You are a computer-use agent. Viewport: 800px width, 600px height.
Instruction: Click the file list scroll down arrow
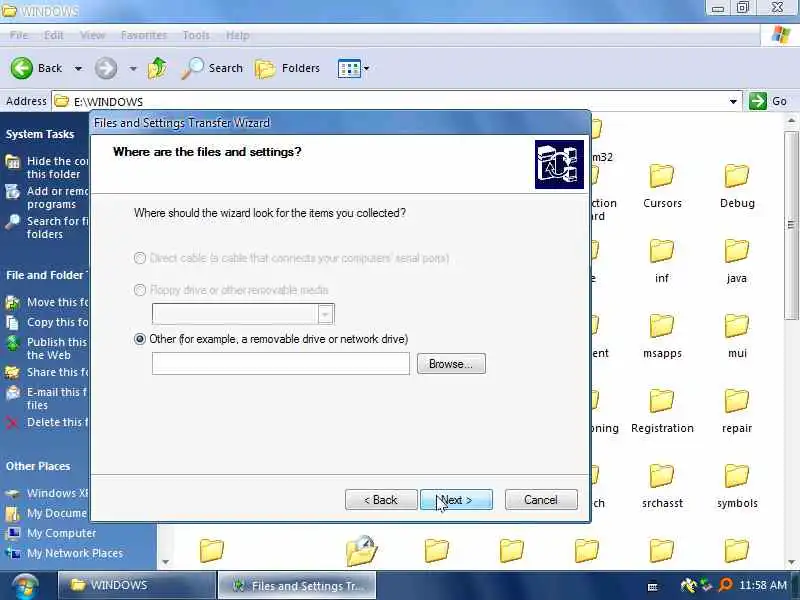(x=791, y=562)
